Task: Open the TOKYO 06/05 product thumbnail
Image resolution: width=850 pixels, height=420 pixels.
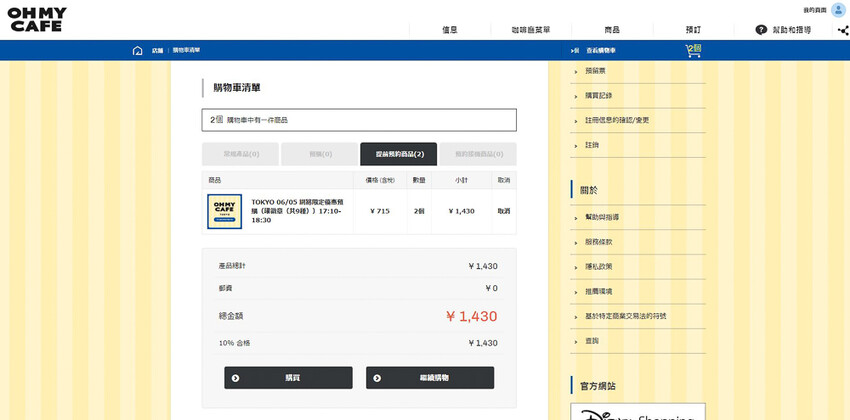Action: point(224,211)
